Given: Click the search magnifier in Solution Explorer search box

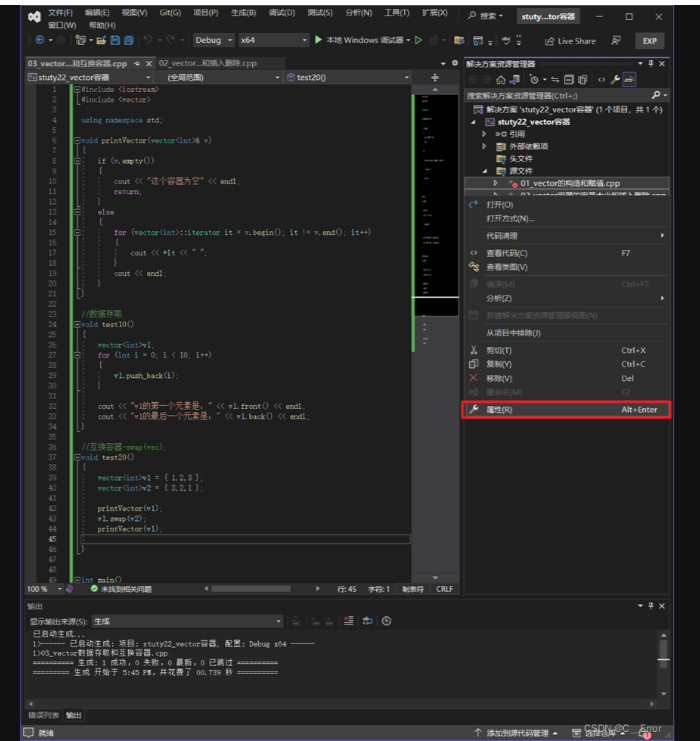Looking at the screenshot, I should pyautogui.click(x=655, y=94).
